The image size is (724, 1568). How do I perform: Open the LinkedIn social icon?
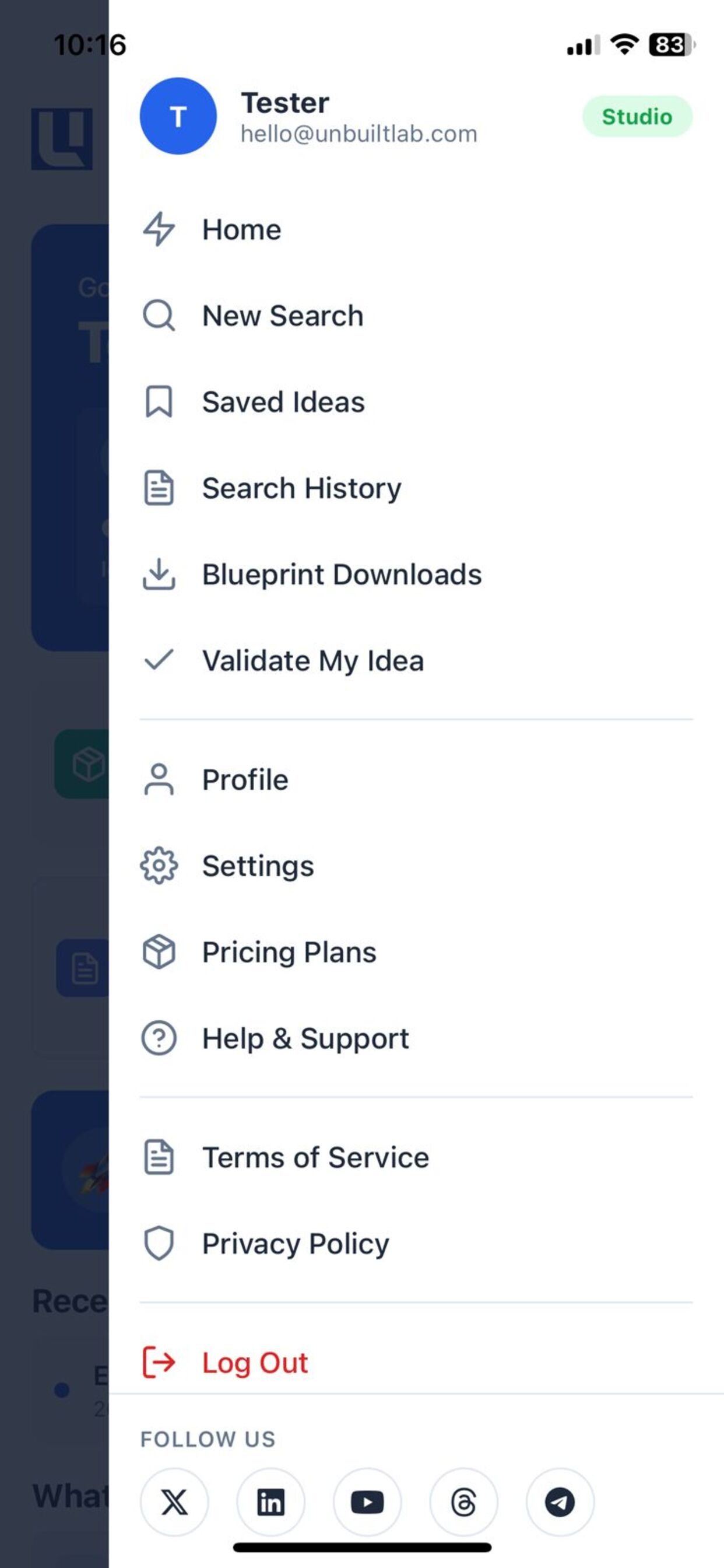270,1501
